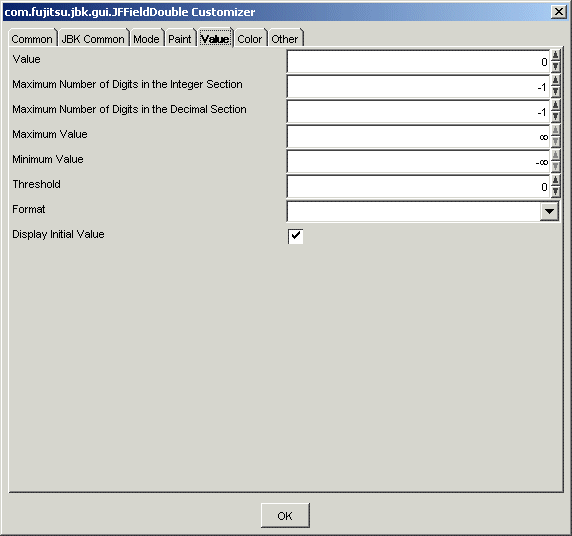Click Maximum Value down arrow
Image resolution: width=572 pixels, height=536 pixels.
555,142
